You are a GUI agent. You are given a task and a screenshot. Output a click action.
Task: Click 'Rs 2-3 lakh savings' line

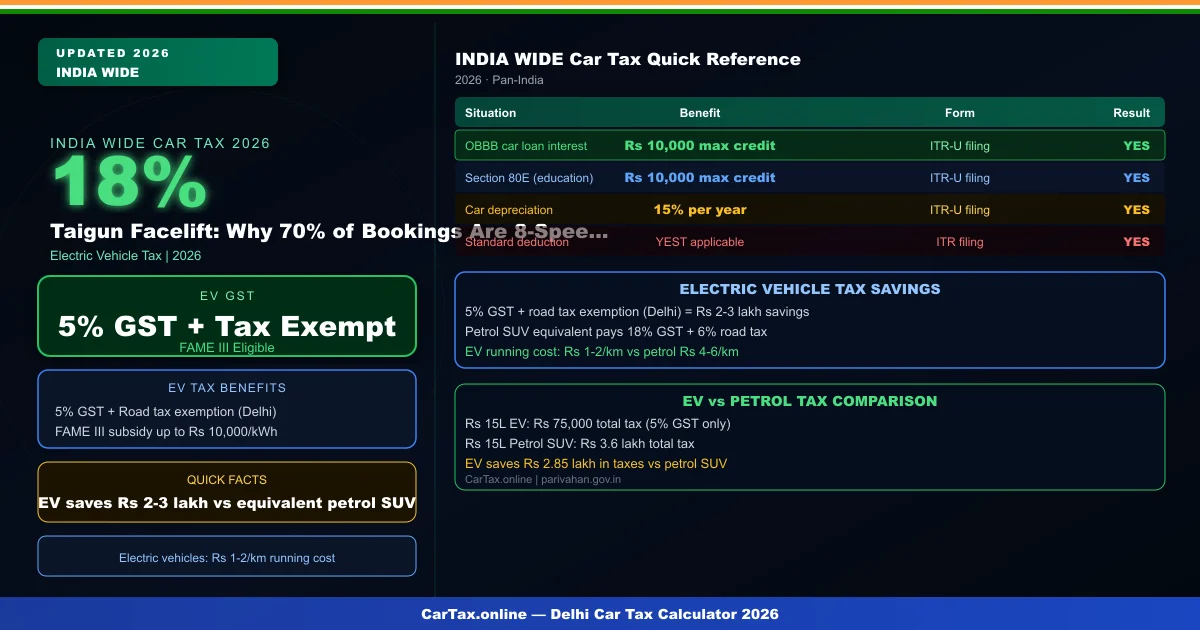[637, 312]
